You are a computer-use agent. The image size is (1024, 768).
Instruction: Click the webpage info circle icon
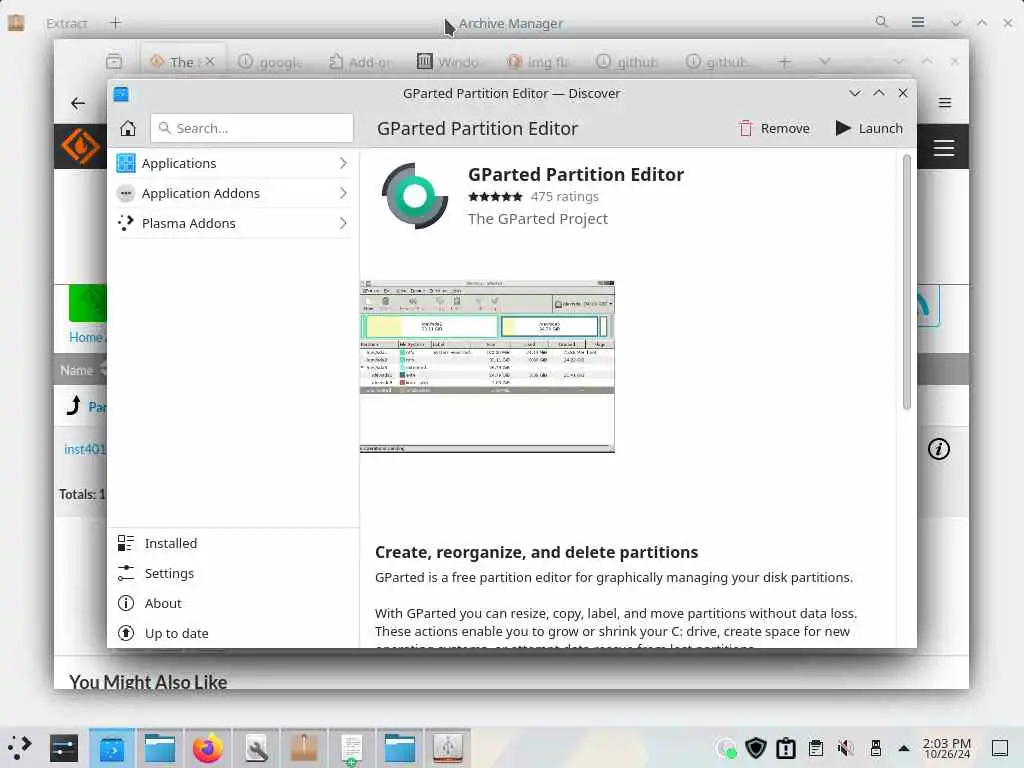pyautogui.click(x=939, y=449)
